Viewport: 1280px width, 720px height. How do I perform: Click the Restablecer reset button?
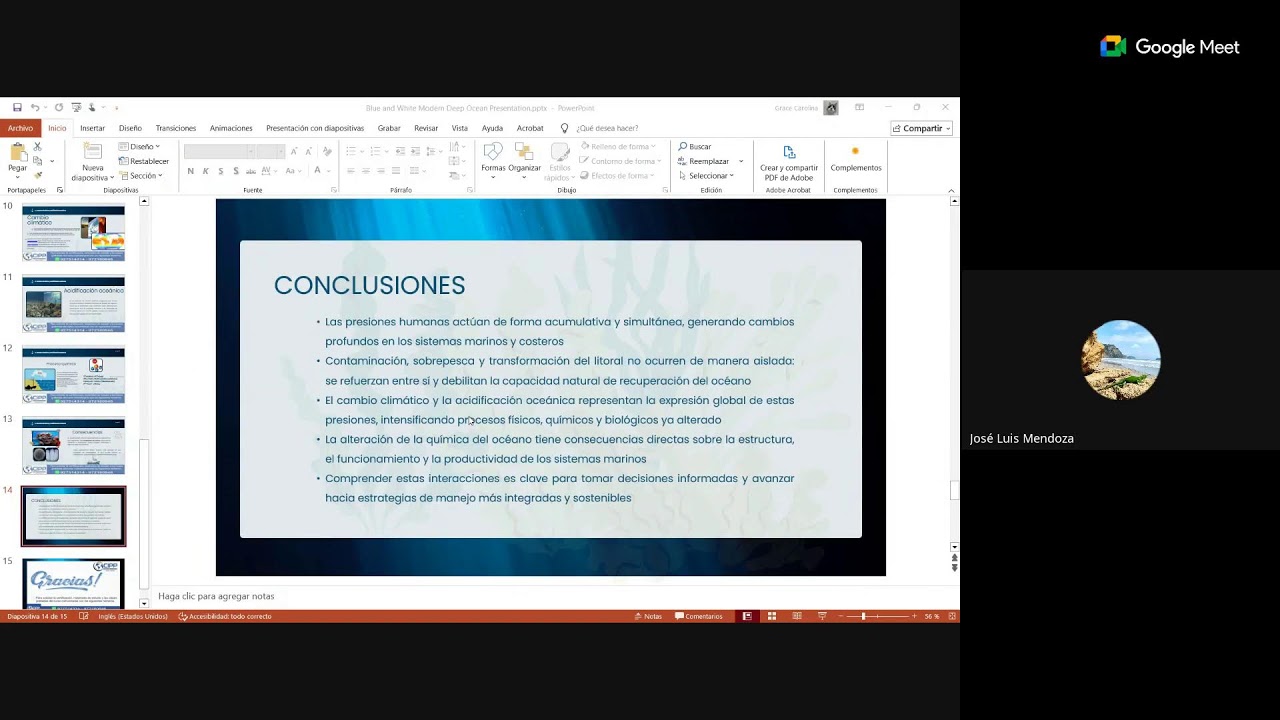coord(144,161)
